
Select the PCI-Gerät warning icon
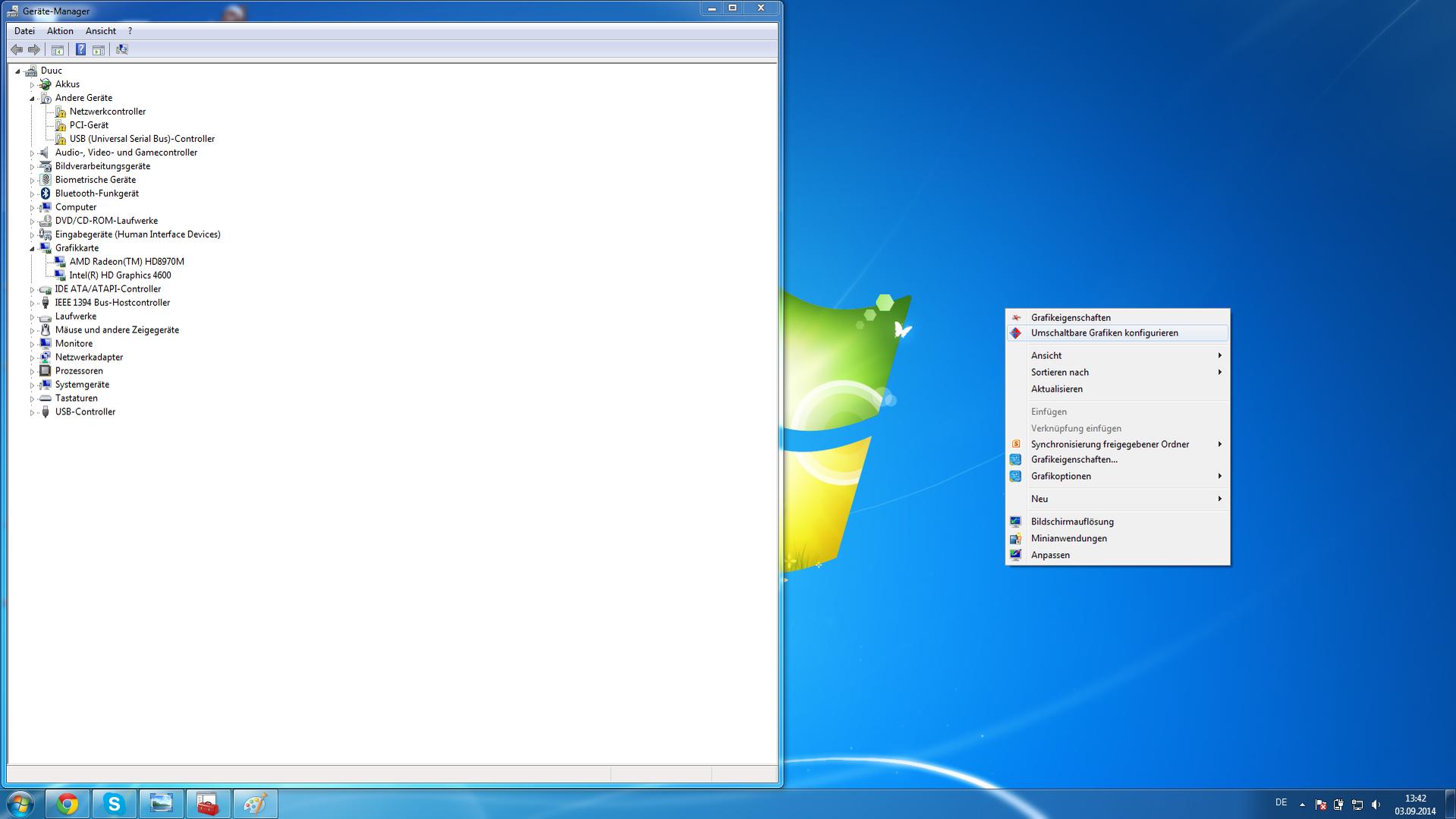60,125
